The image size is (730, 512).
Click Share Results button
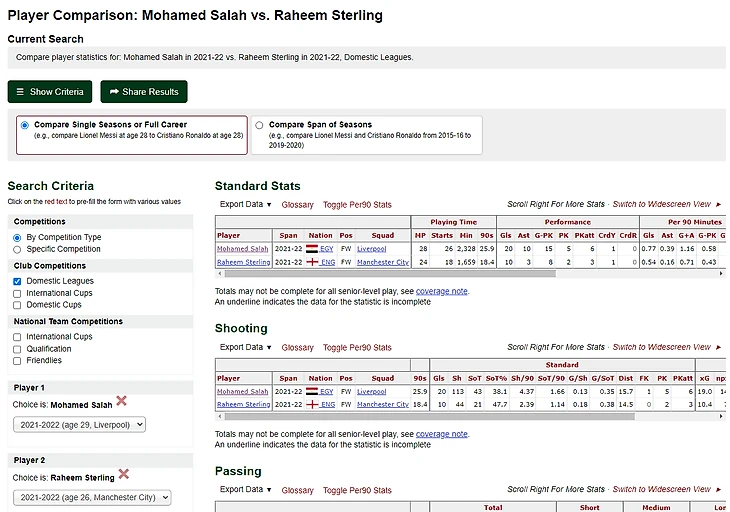pos(144,92)
